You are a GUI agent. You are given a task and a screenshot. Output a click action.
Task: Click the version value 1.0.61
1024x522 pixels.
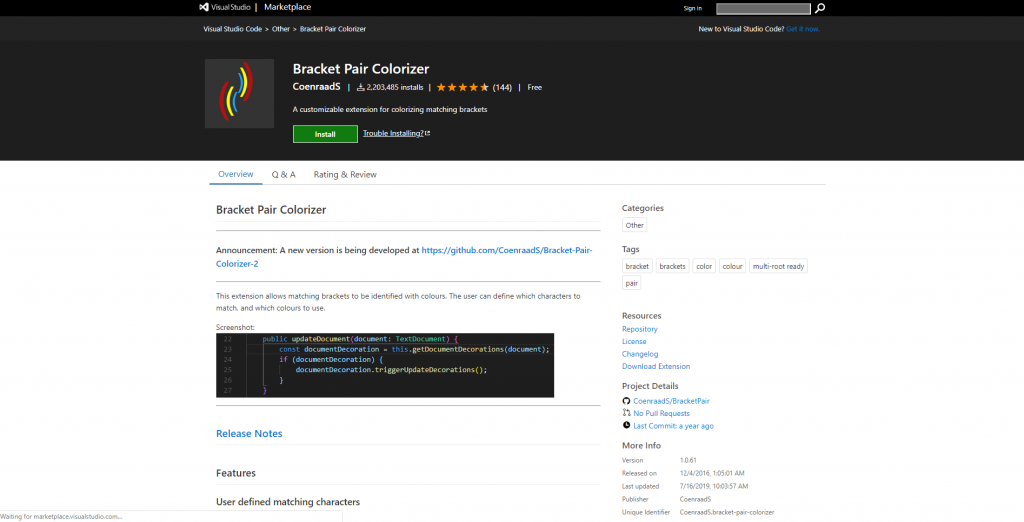click(688, 461)
